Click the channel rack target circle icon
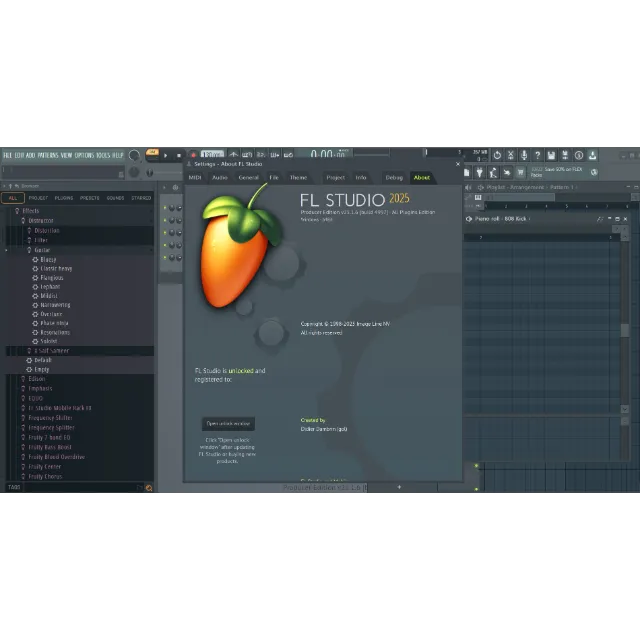 point(176,187)
